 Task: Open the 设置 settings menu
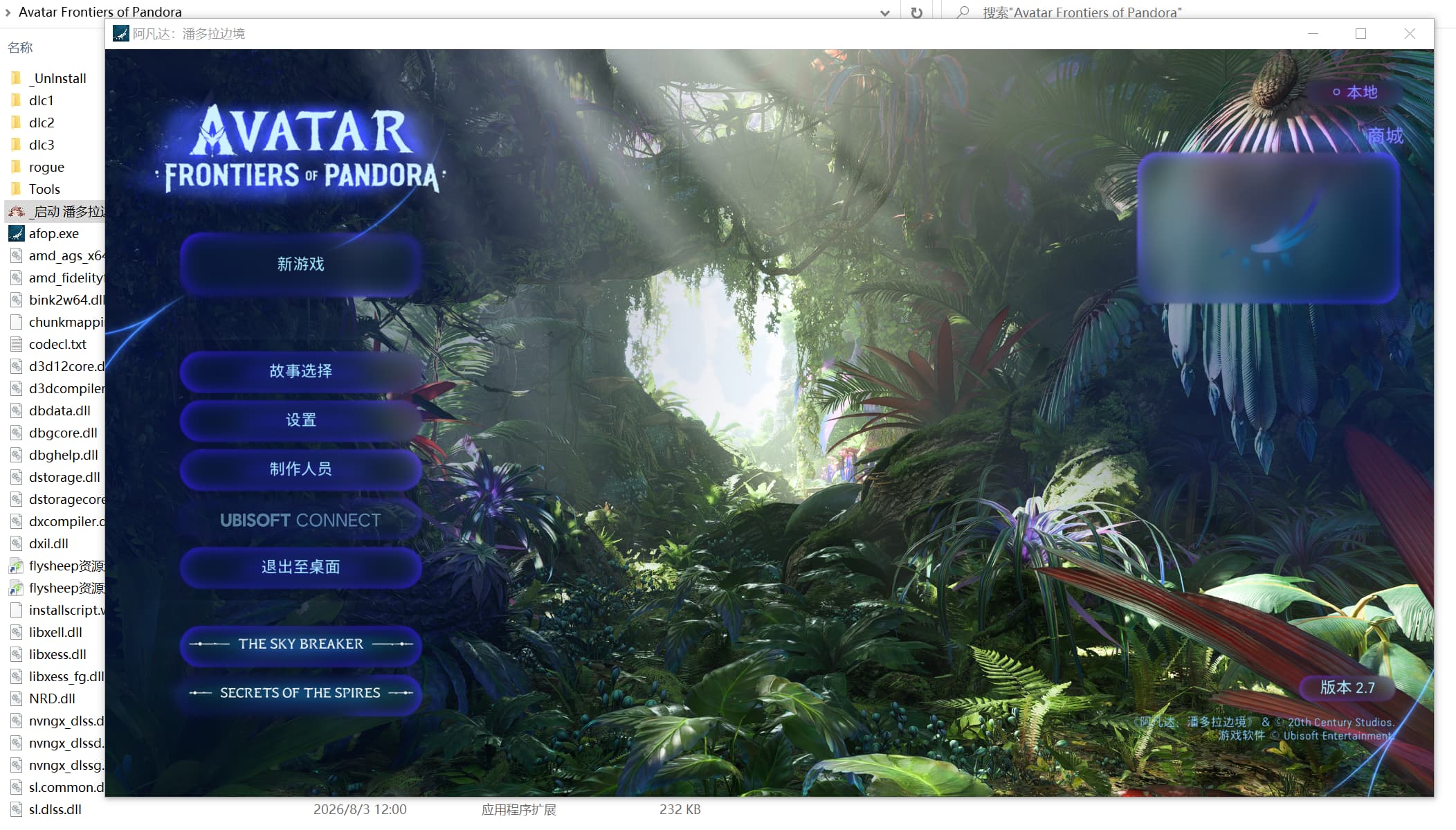(300, 420)
